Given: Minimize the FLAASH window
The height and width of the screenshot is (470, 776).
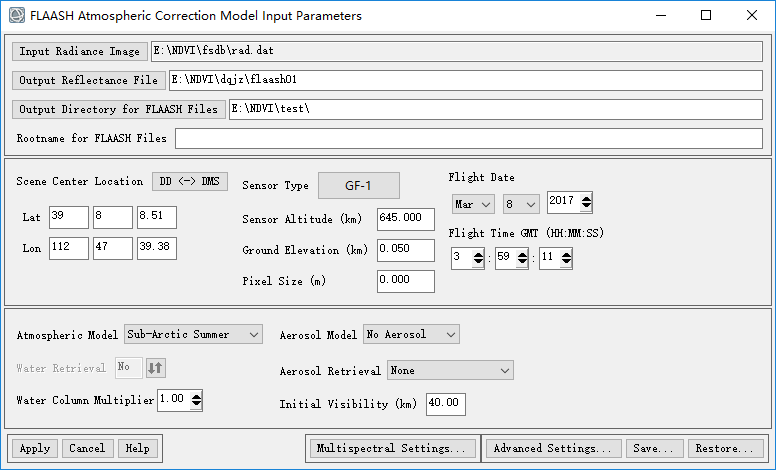Looking at the screenshot, I should 661,15.
